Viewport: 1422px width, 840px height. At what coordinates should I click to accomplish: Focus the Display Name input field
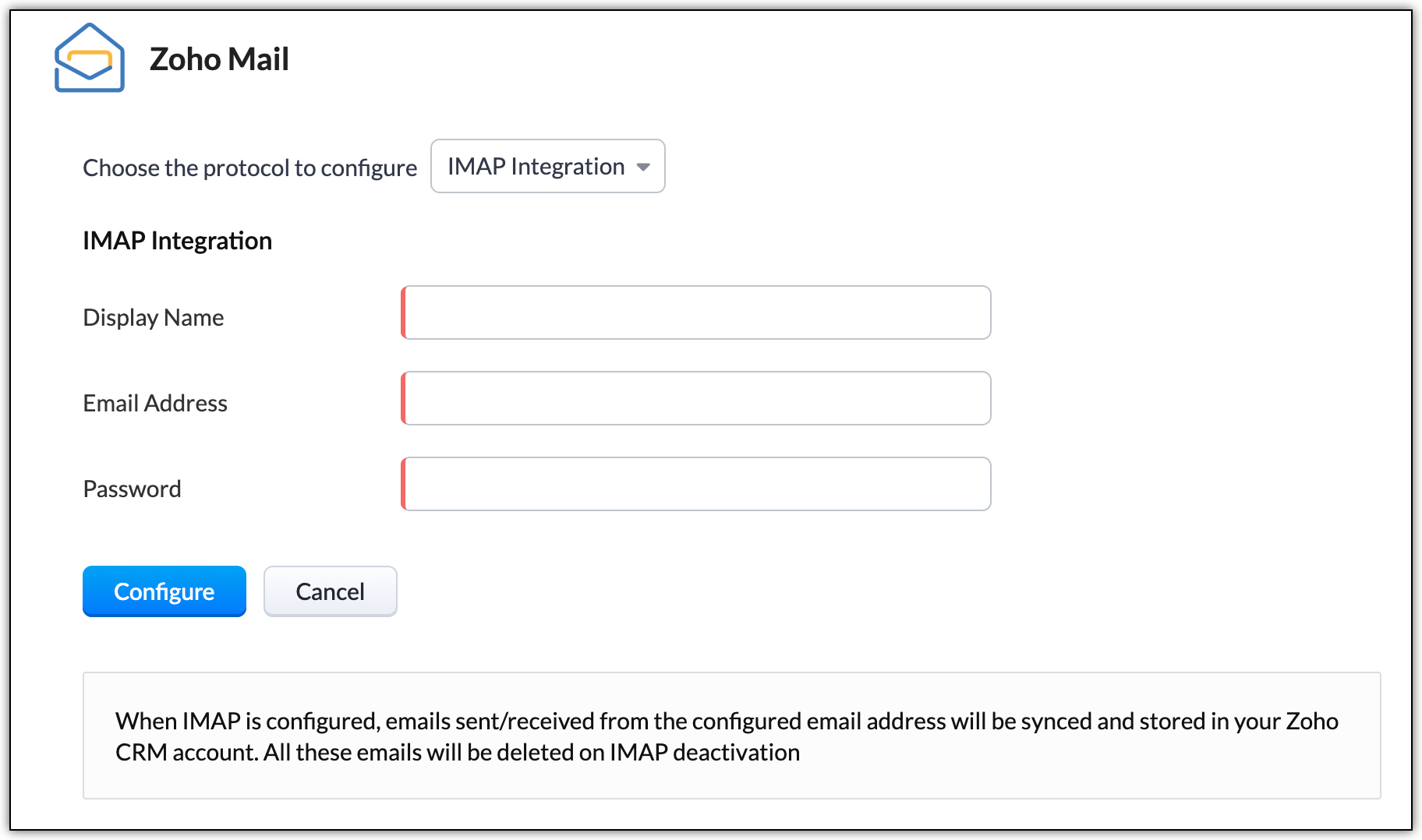[x=695, y=312]
